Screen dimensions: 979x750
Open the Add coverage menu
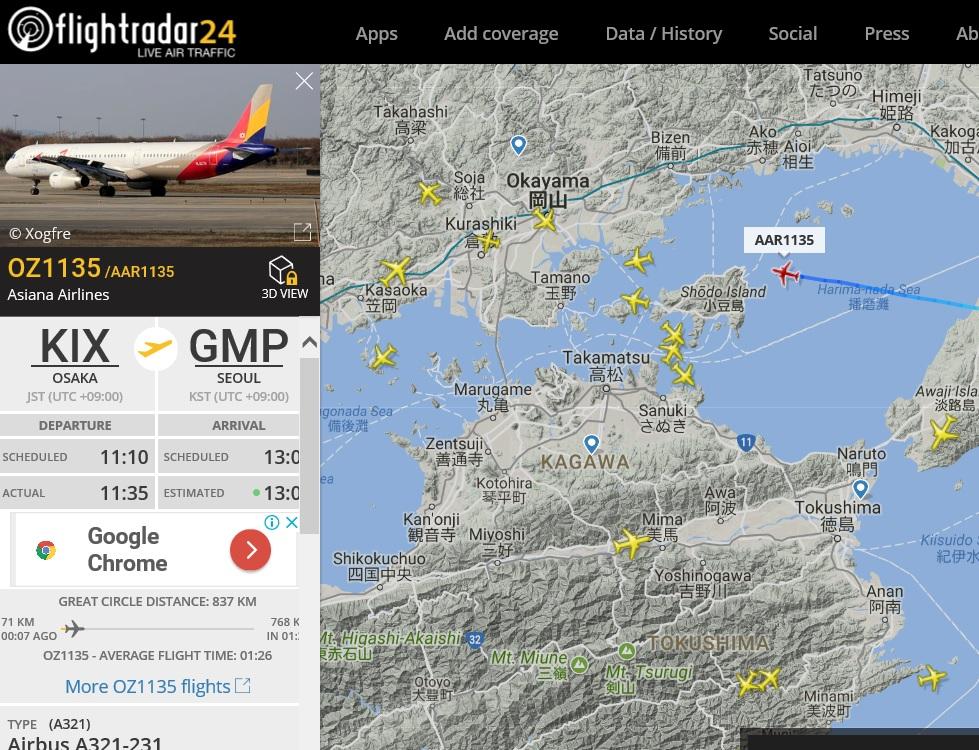pos(501,34)
